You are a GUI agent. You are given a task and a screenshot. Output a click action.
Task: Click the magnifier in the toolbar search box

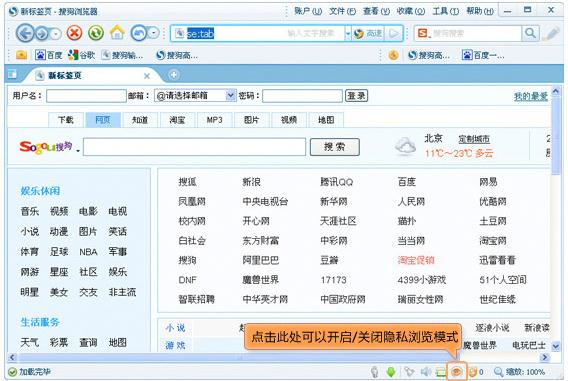530,33
